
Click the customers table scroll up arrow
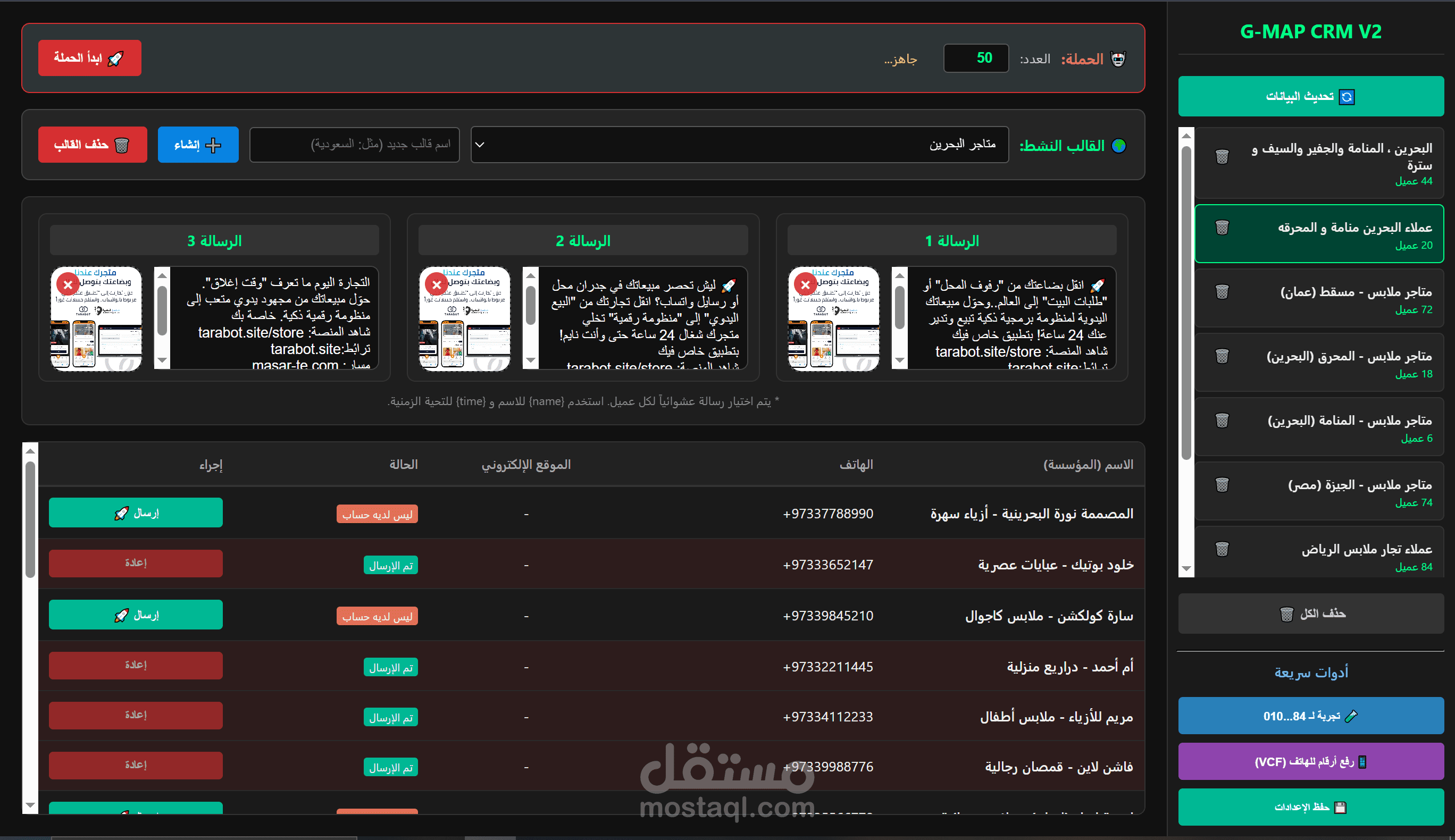click(30, 451)
